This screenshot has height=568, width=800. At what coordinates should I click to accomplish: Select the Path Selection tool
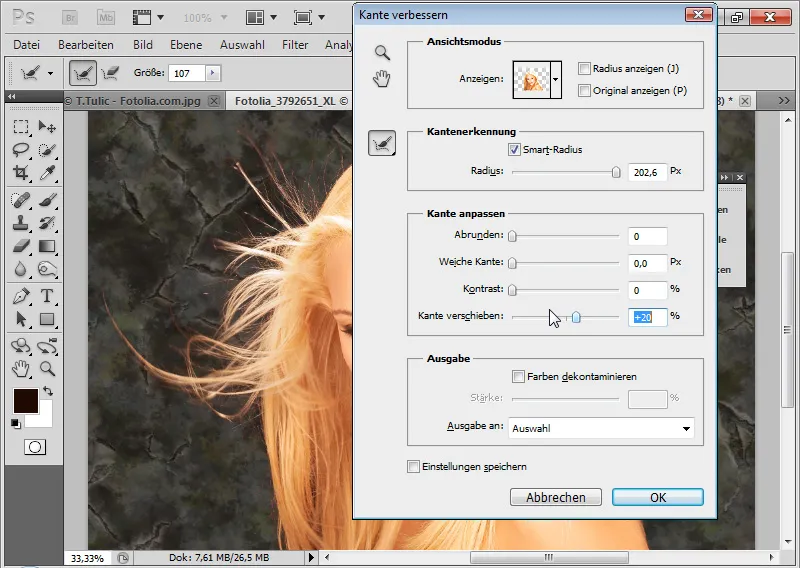point(20,319)
